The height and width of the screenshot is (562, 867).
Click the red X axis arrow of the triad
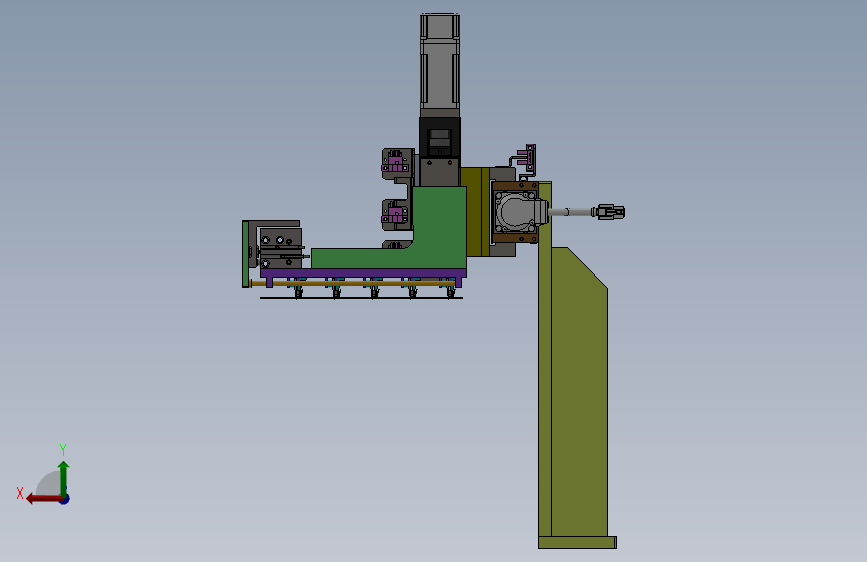tap(43, 499)
